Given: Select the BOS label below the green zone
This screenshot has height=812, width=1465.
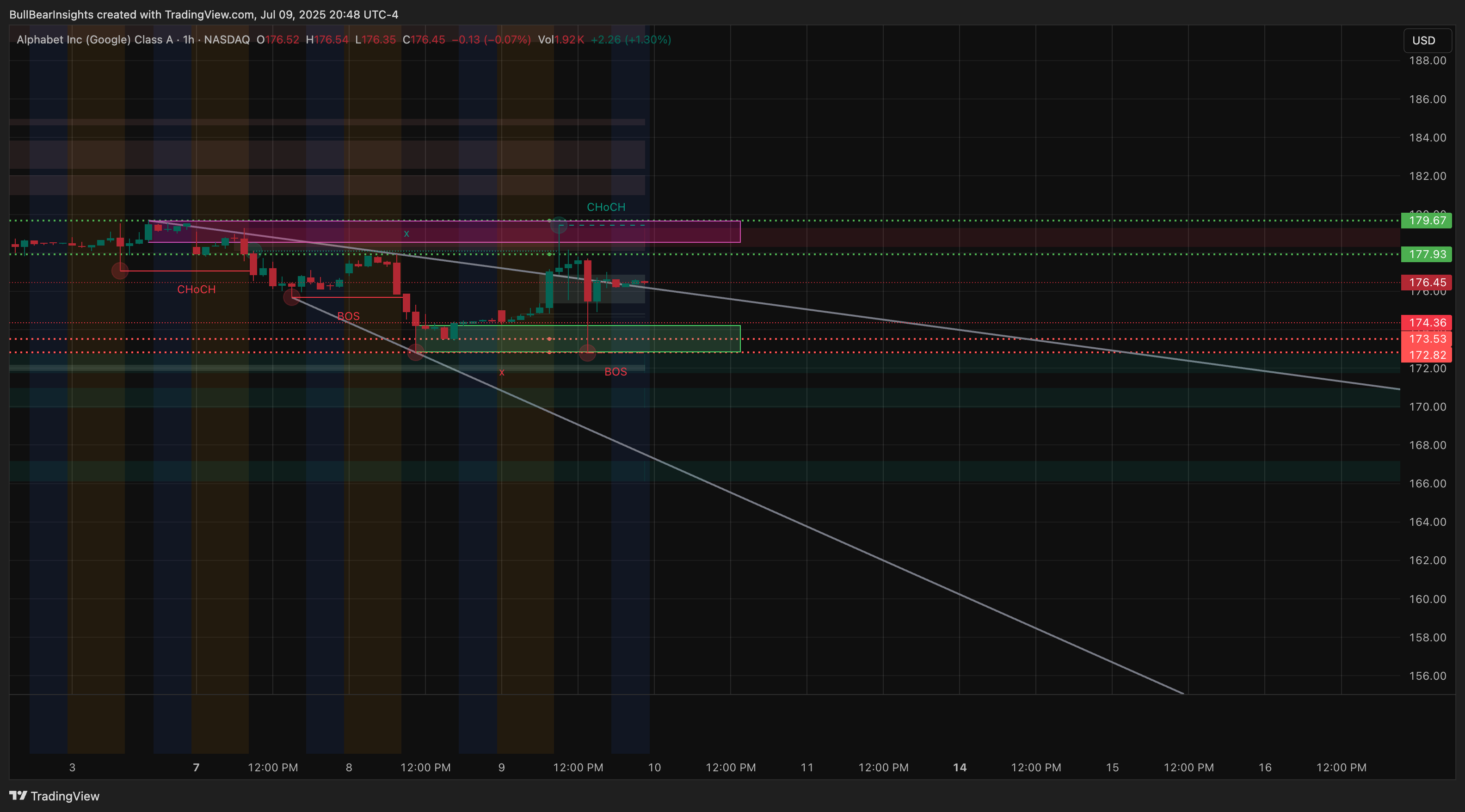Looking at the screenshot, I should click(616, 372).
